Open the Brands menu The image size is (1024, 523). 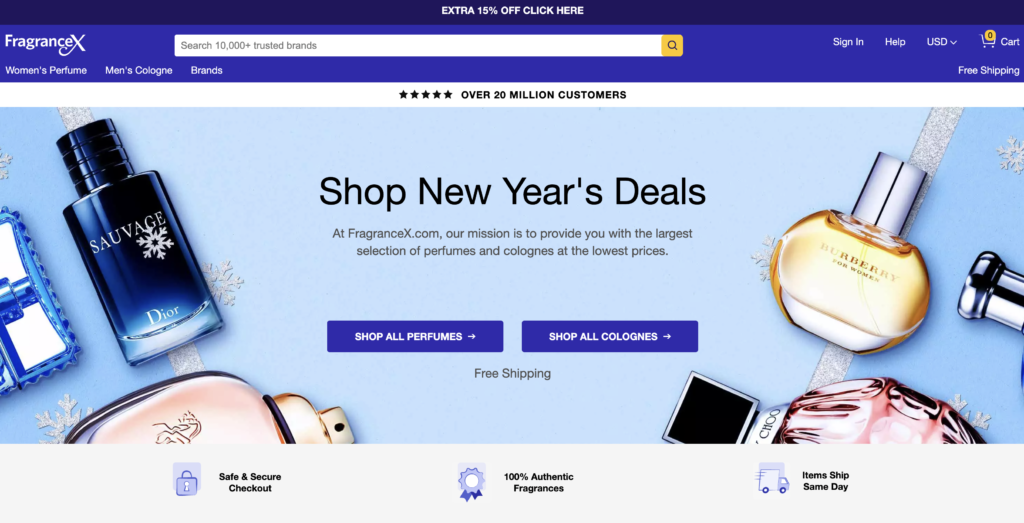click(206, 71)
